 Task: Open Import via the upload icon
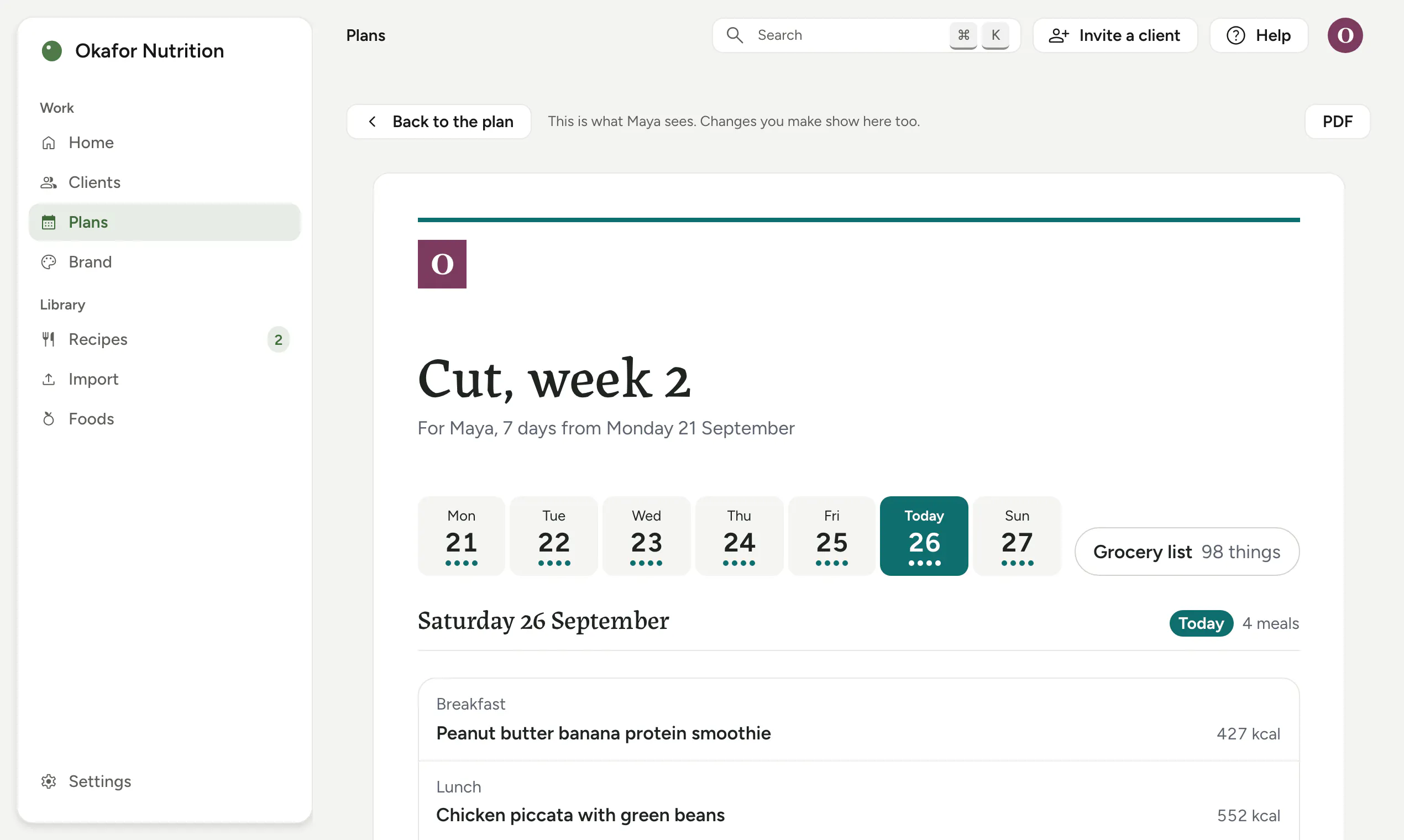coord(49,379)
